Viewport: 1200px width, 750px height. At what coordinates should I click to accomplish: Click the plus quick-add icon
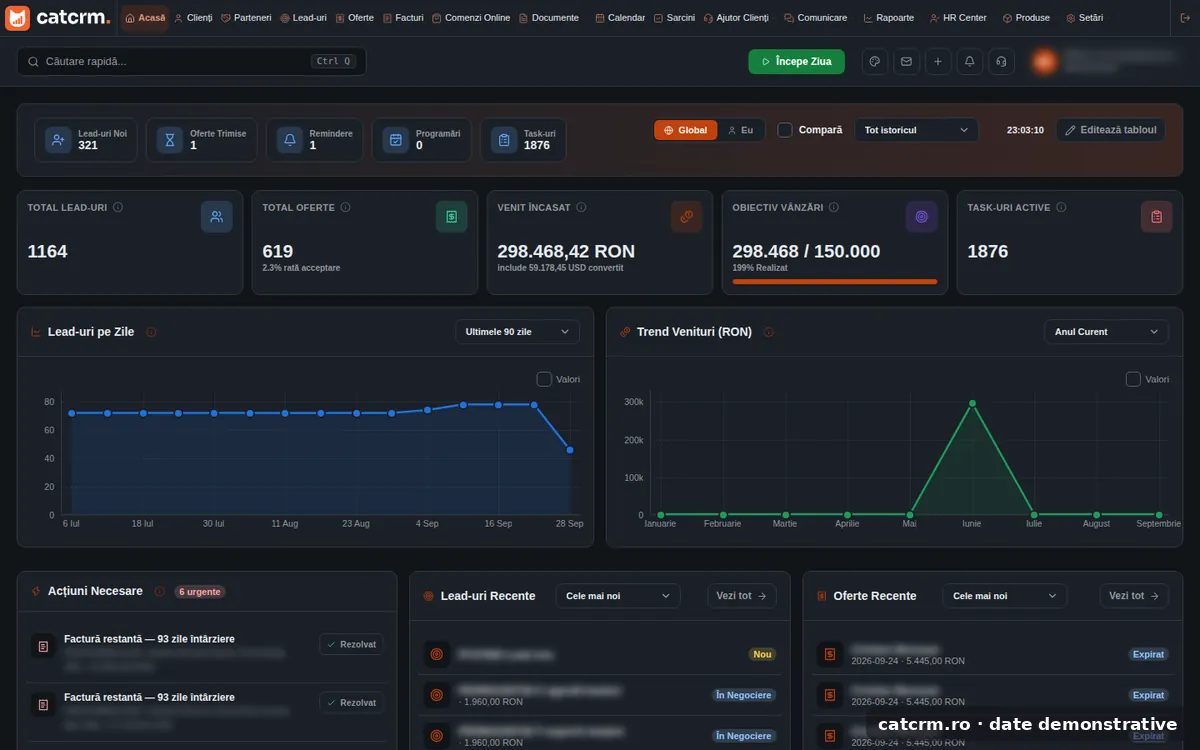(938, 62)
